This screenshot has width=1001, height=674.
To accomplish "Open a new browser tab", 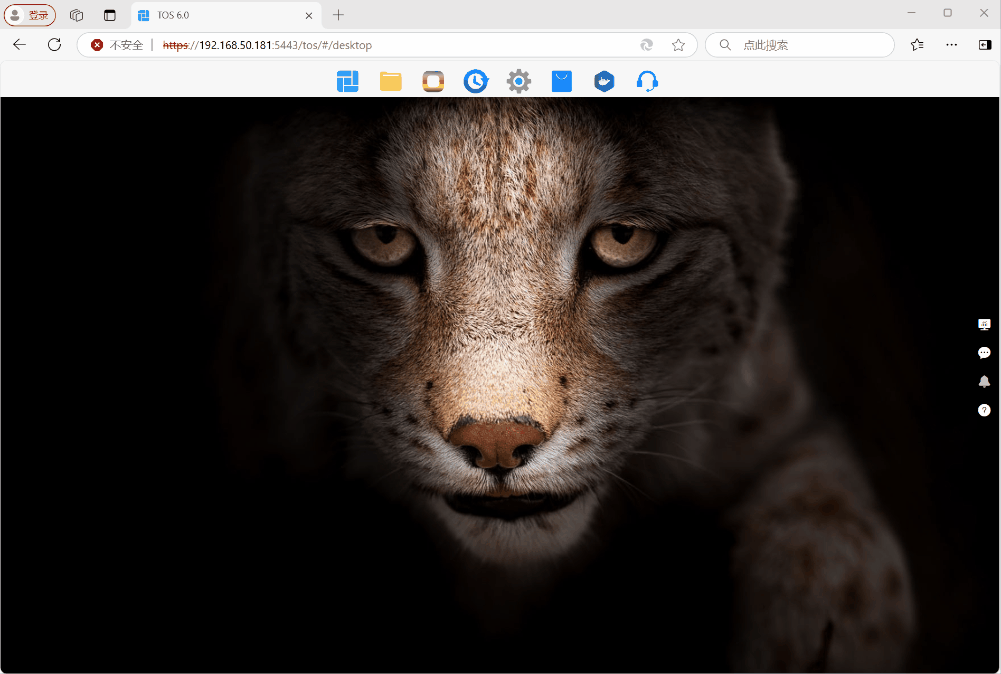I will [338, 15].
